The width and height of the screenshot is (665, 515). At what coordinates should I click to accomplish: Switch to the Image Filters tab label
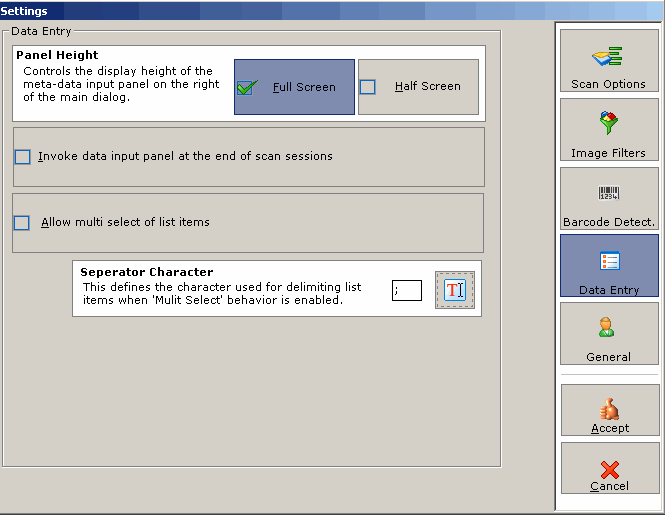pos(608,153)
